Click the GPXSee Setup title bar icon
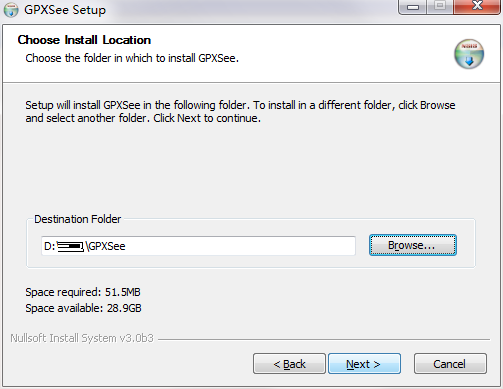 tap(11, 10)
